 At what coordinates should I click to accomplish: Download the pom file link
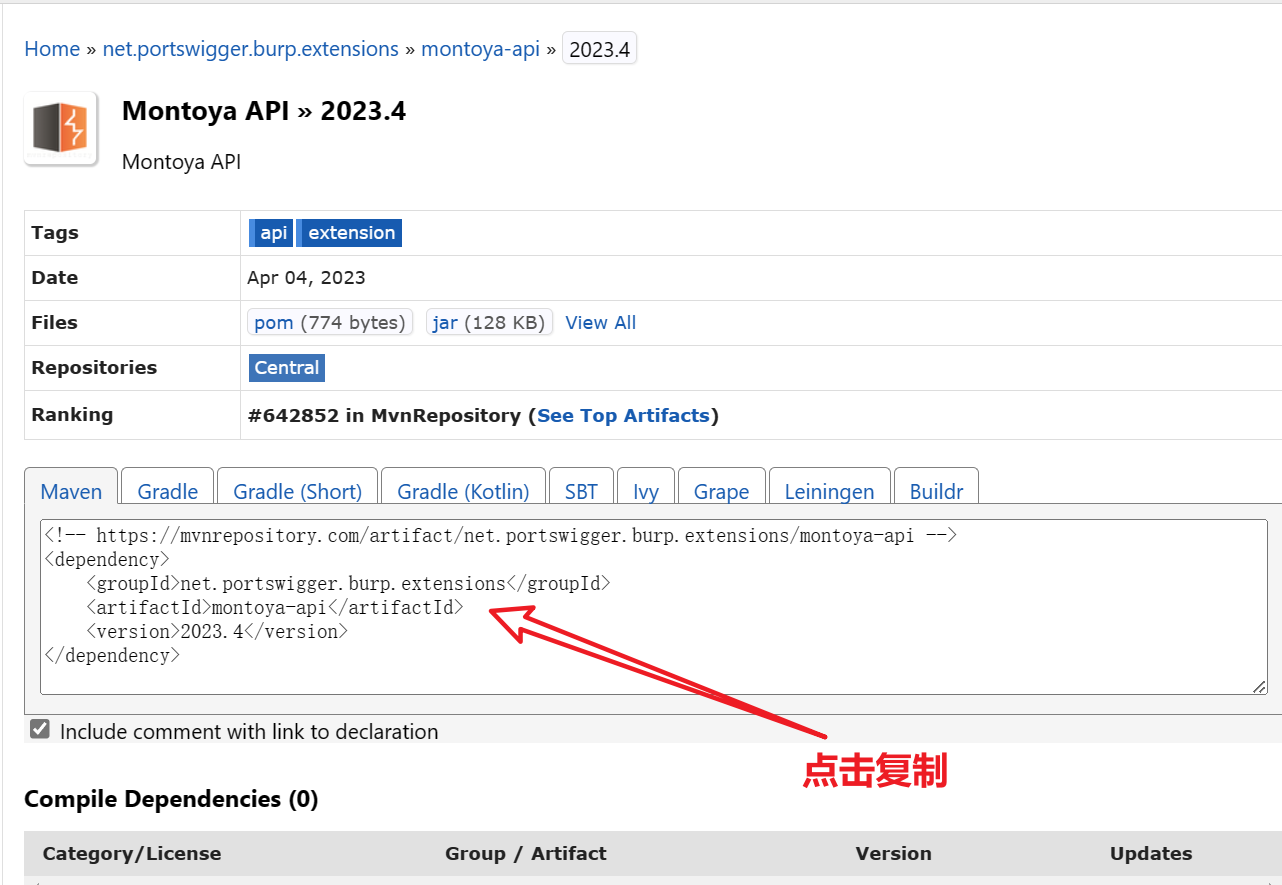pyautogui.click(x=330, y=322)
